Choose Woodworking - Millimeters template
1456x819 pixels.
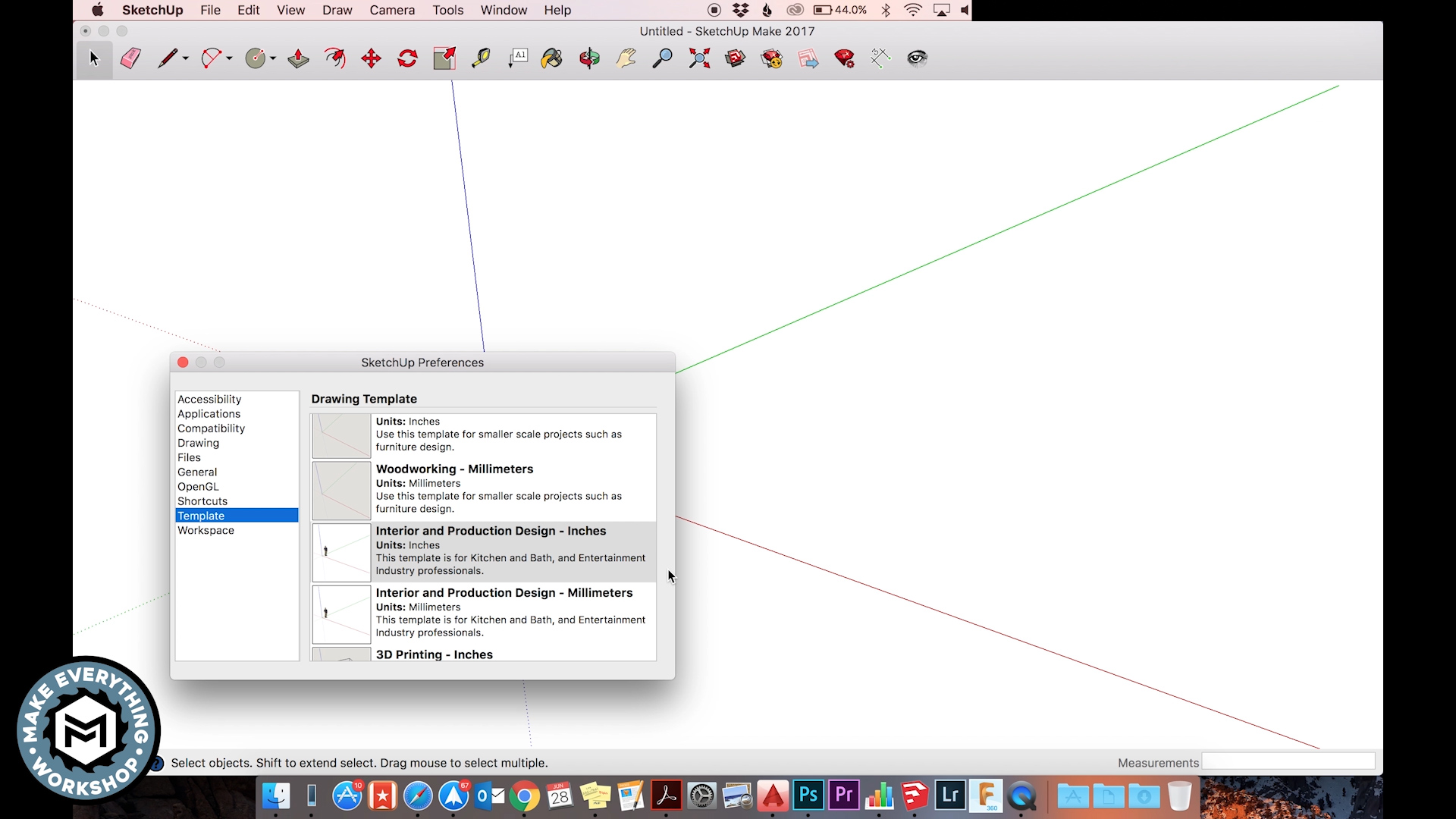[x=483, y=490]
